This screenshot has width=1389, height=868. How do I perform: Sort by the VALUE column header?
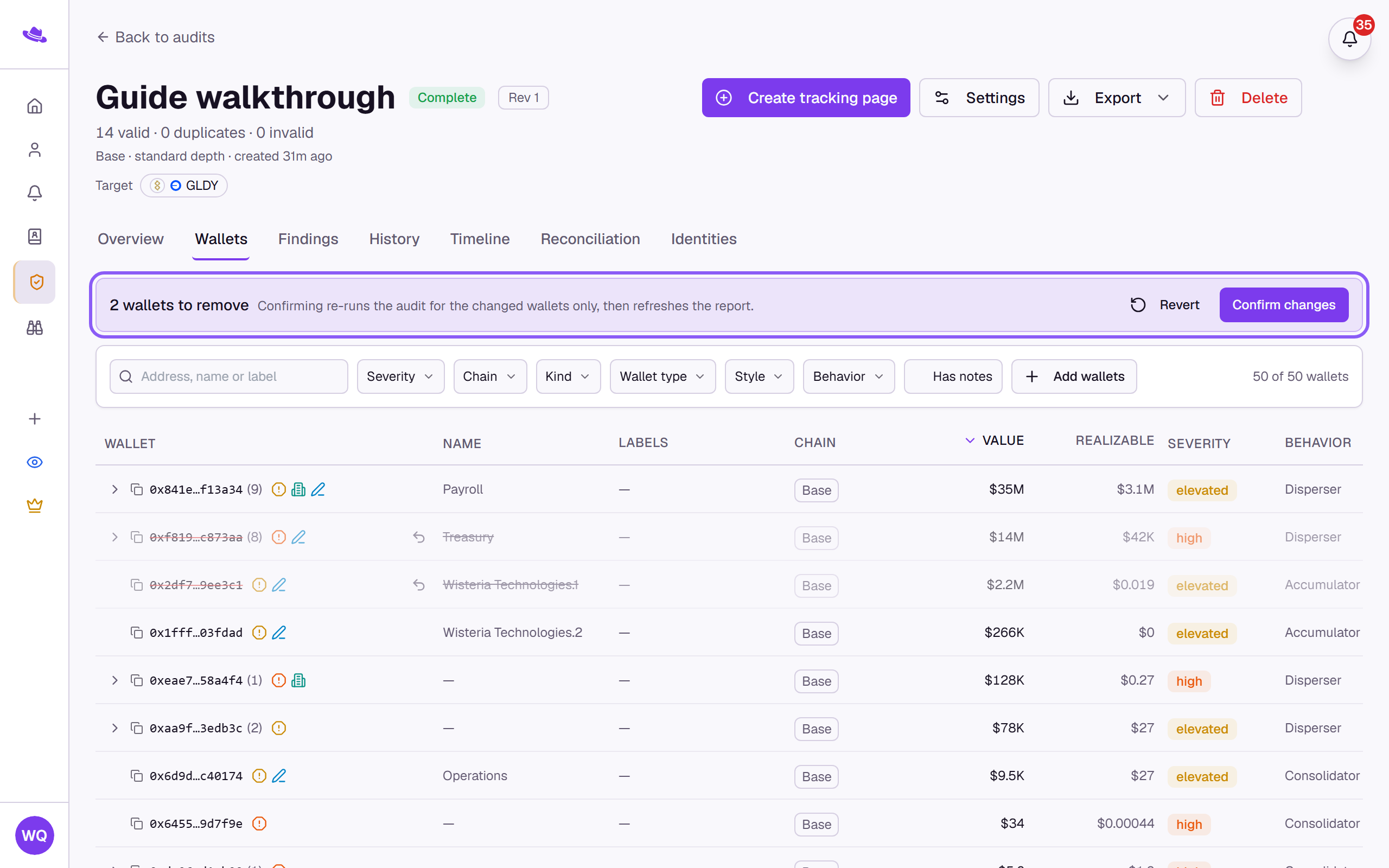point(995,441)
